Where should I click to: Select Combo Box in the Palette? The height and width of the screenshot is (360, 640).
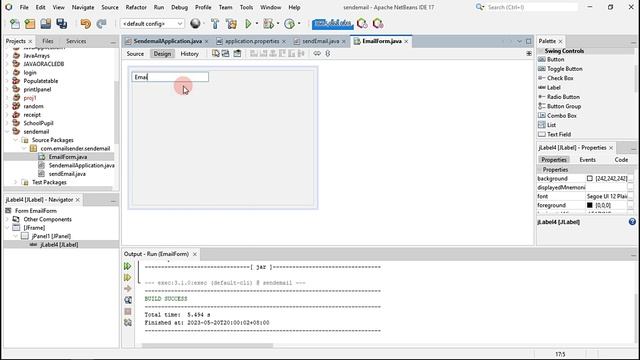tap(562, 116)
